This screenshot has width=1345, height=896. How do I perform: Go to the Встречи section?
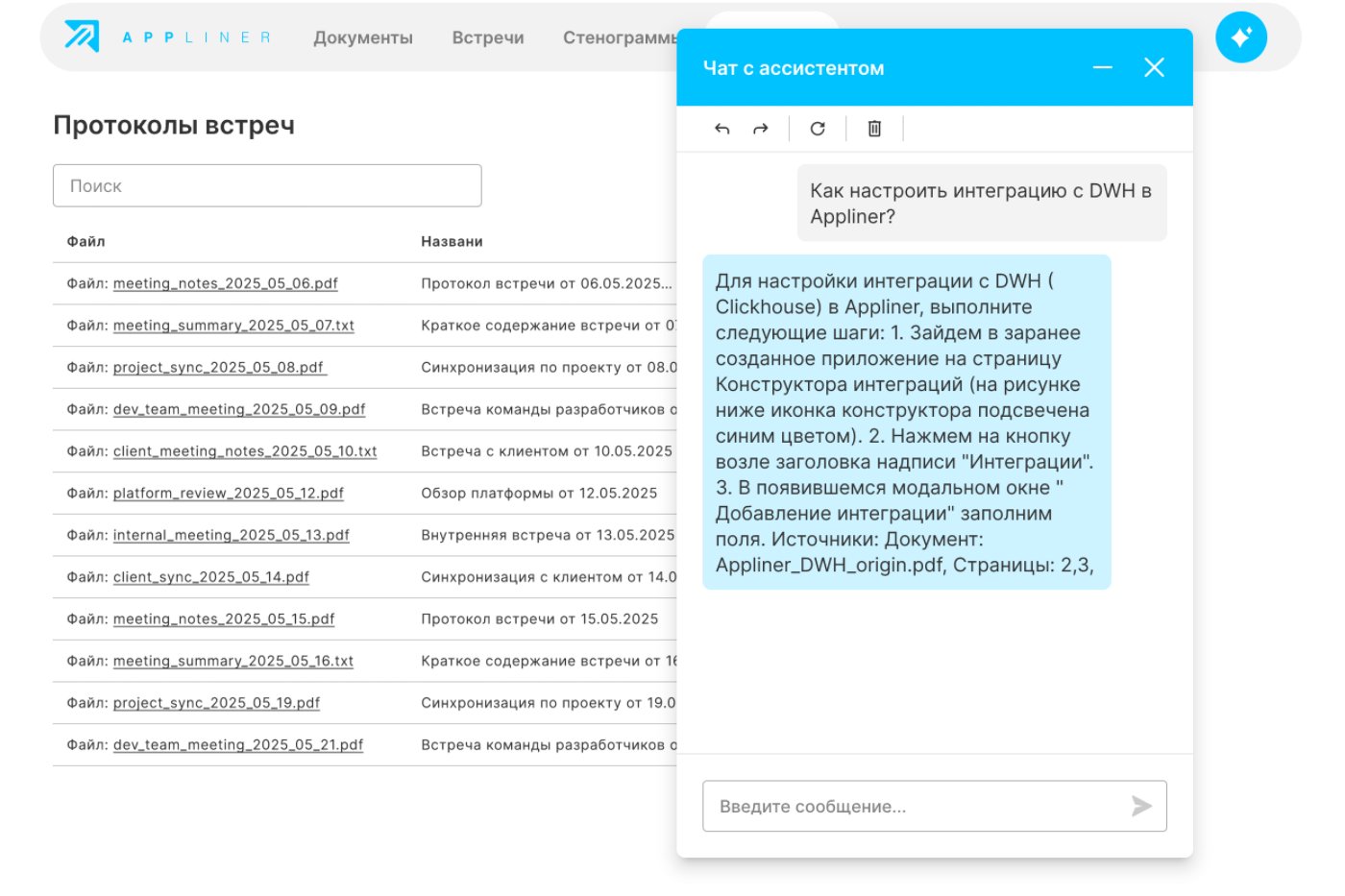(488, 37)
